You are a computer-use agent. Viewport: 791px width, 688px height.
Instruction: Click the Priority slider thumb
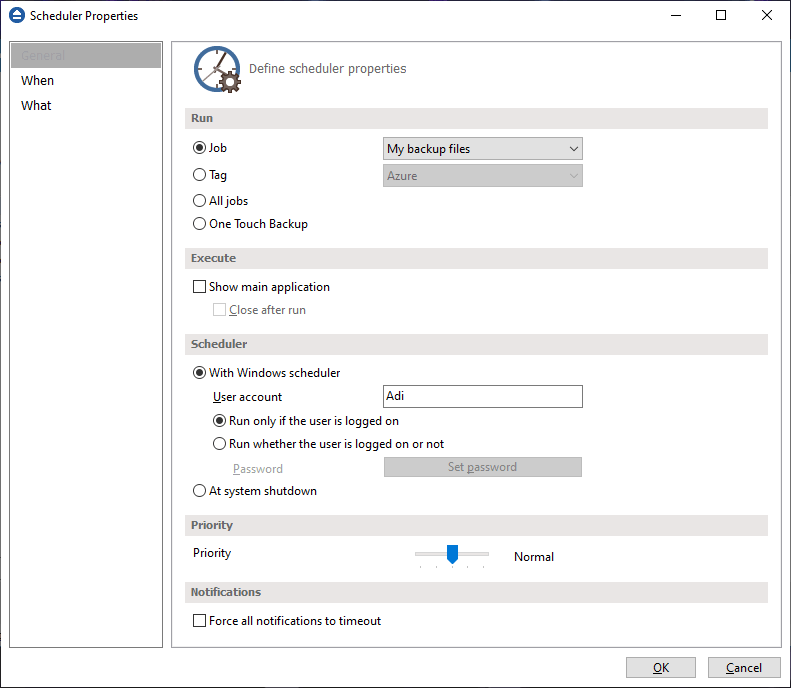point(453,554)
